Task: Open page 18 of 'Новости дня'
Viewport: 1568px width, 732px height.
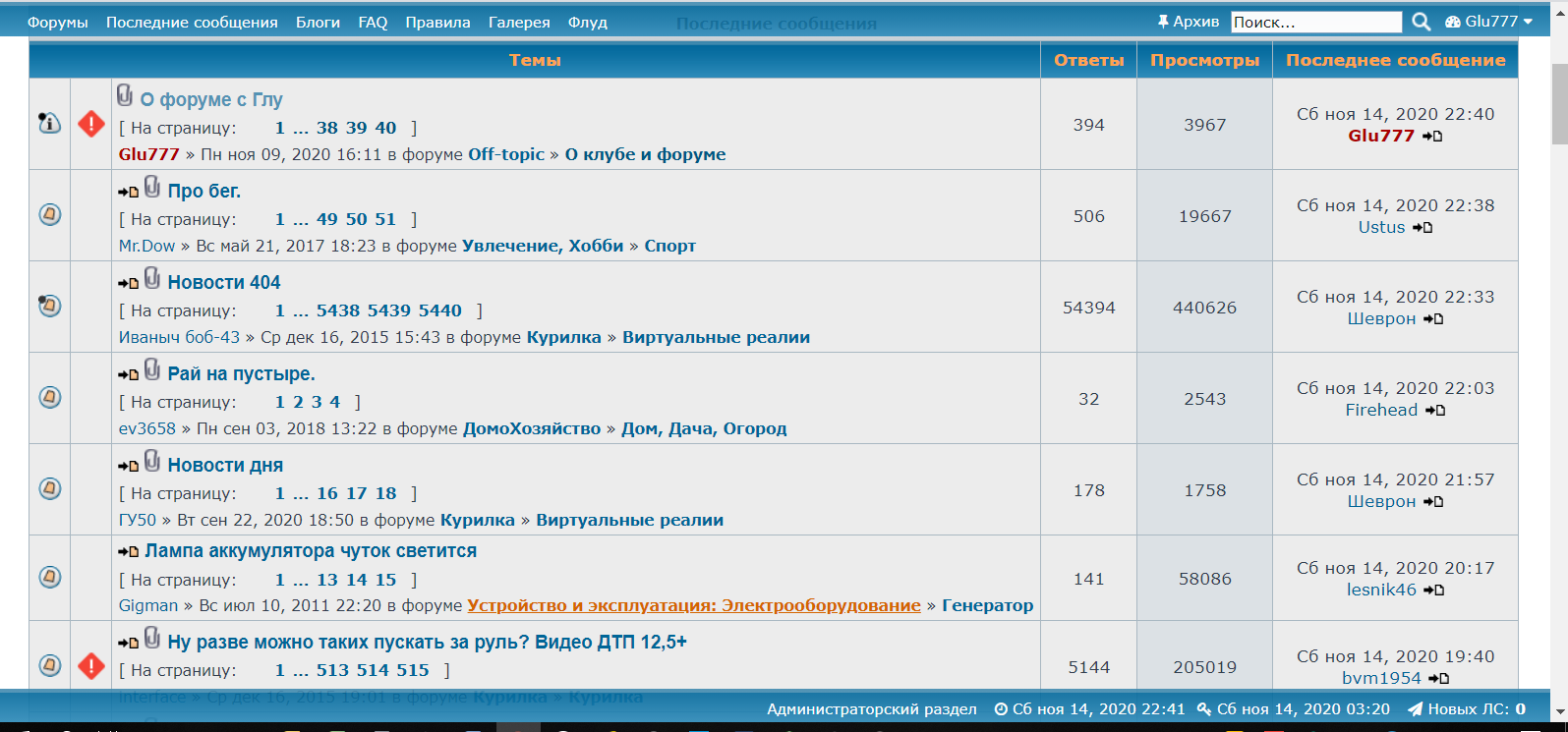Action: pos(385,493)
